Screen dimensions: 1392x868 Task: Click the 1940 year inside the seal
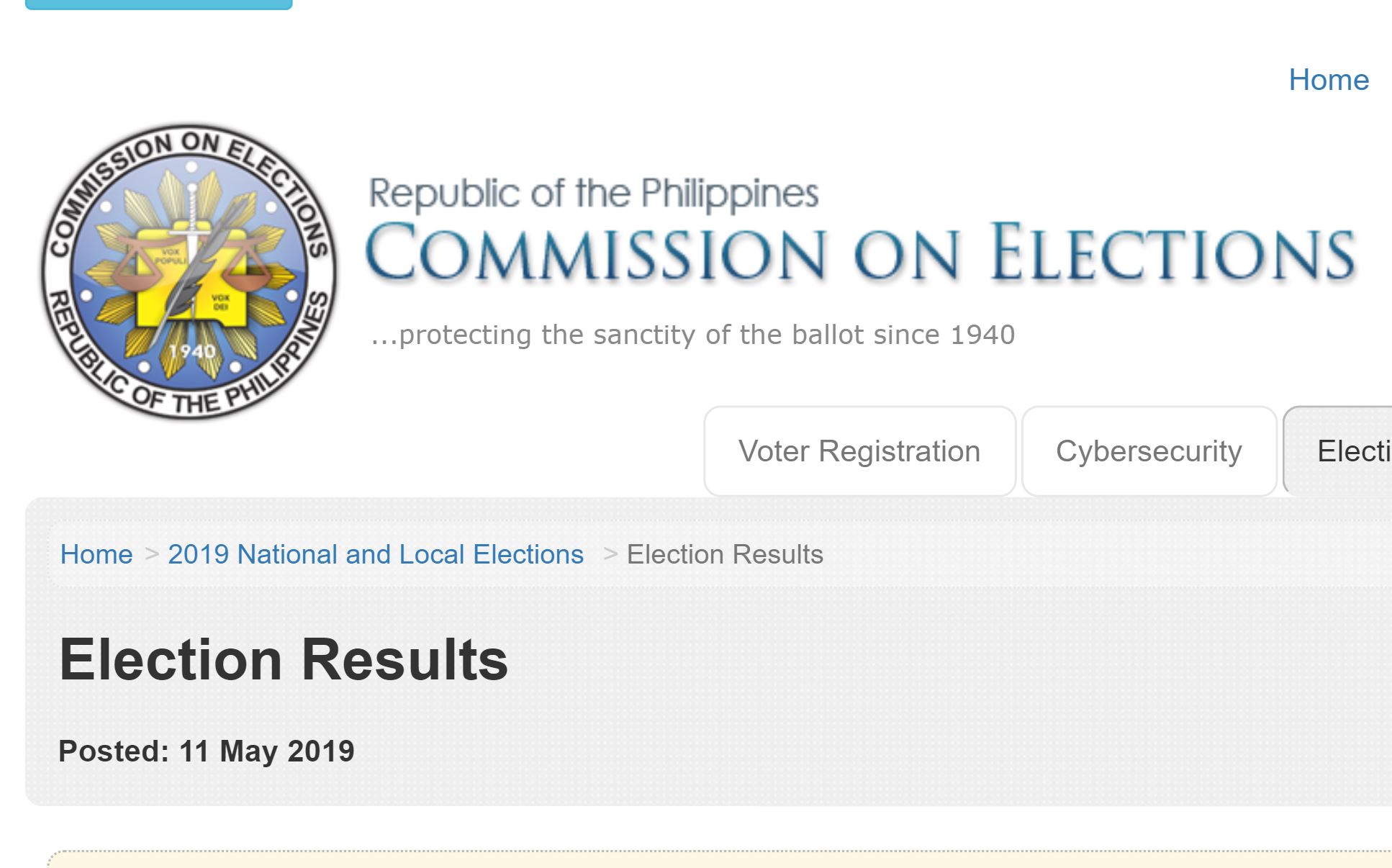click(192, 351)
